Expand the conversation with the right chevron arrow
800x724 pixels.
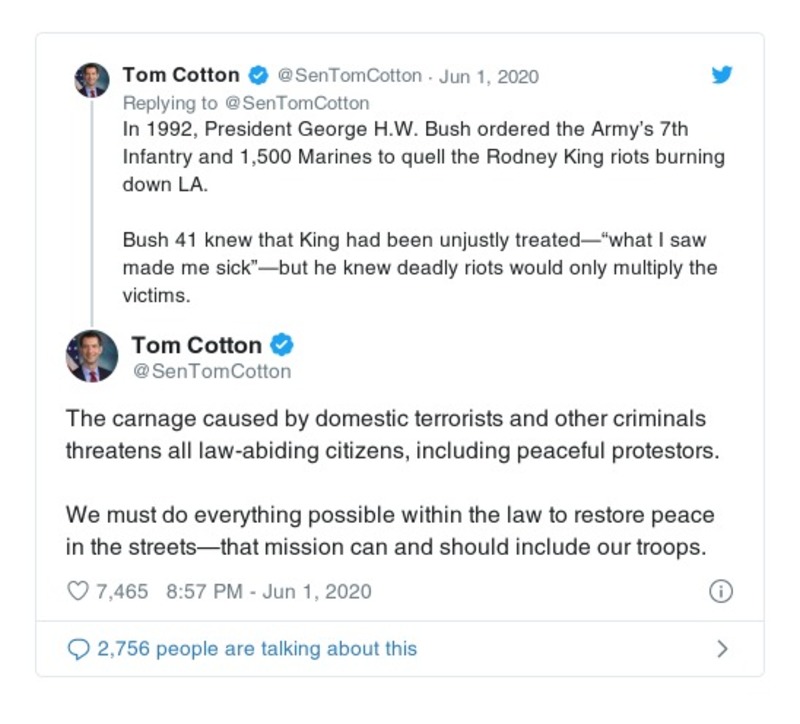[x=722, y=649]
